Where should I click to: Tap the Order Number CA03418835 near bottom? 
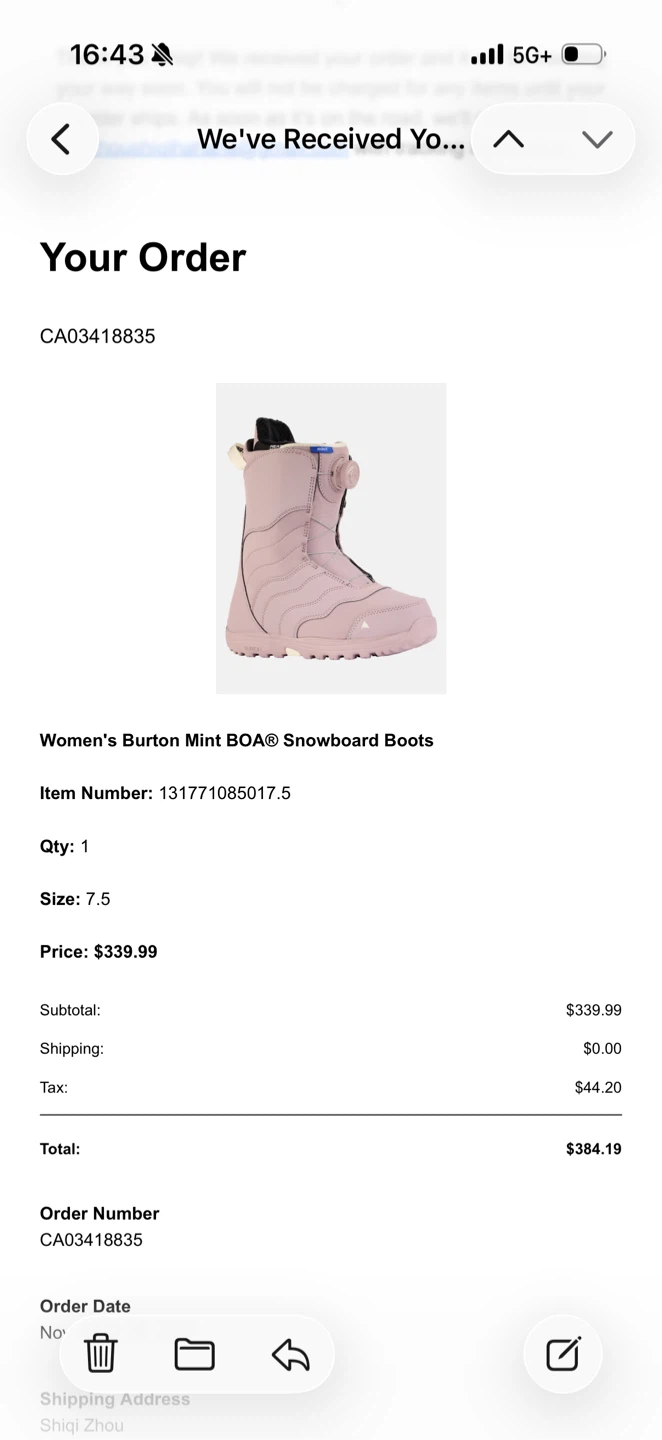click(x=91, y=1240)
